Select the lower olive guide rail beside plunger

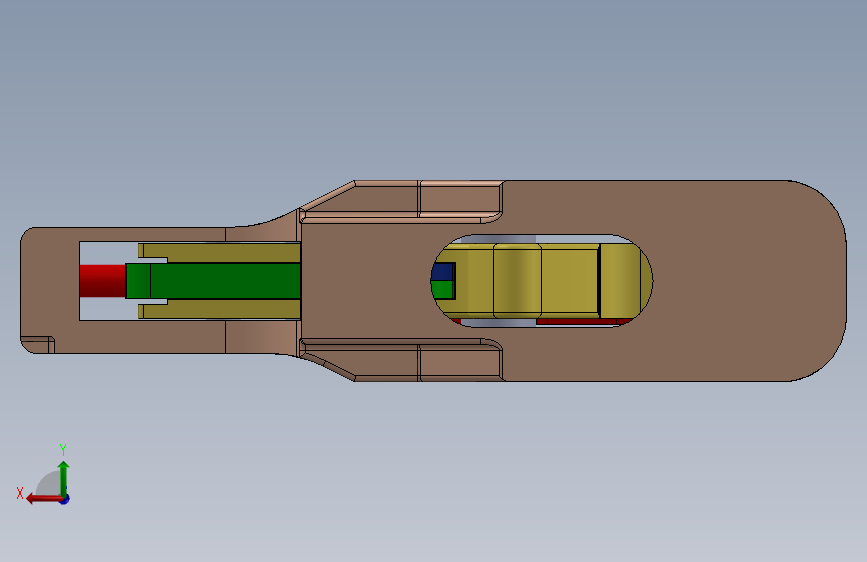coord(220,309)
